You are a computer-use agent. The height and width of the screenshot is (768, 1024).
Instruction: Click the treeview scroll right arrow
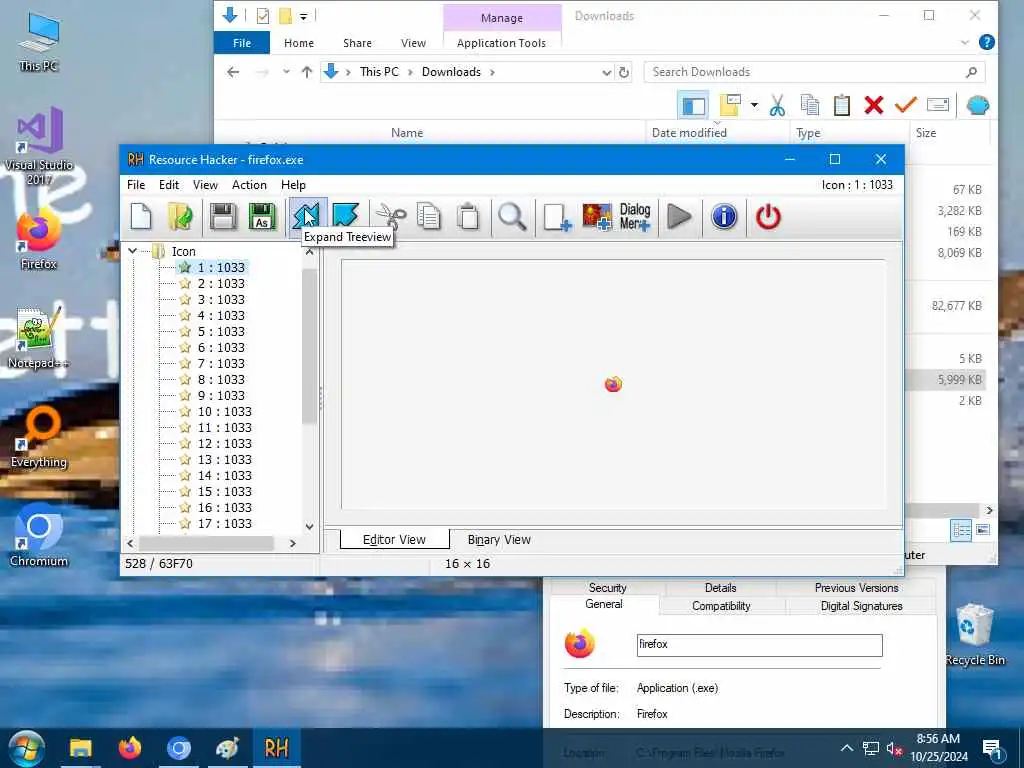tap(293, 543)
